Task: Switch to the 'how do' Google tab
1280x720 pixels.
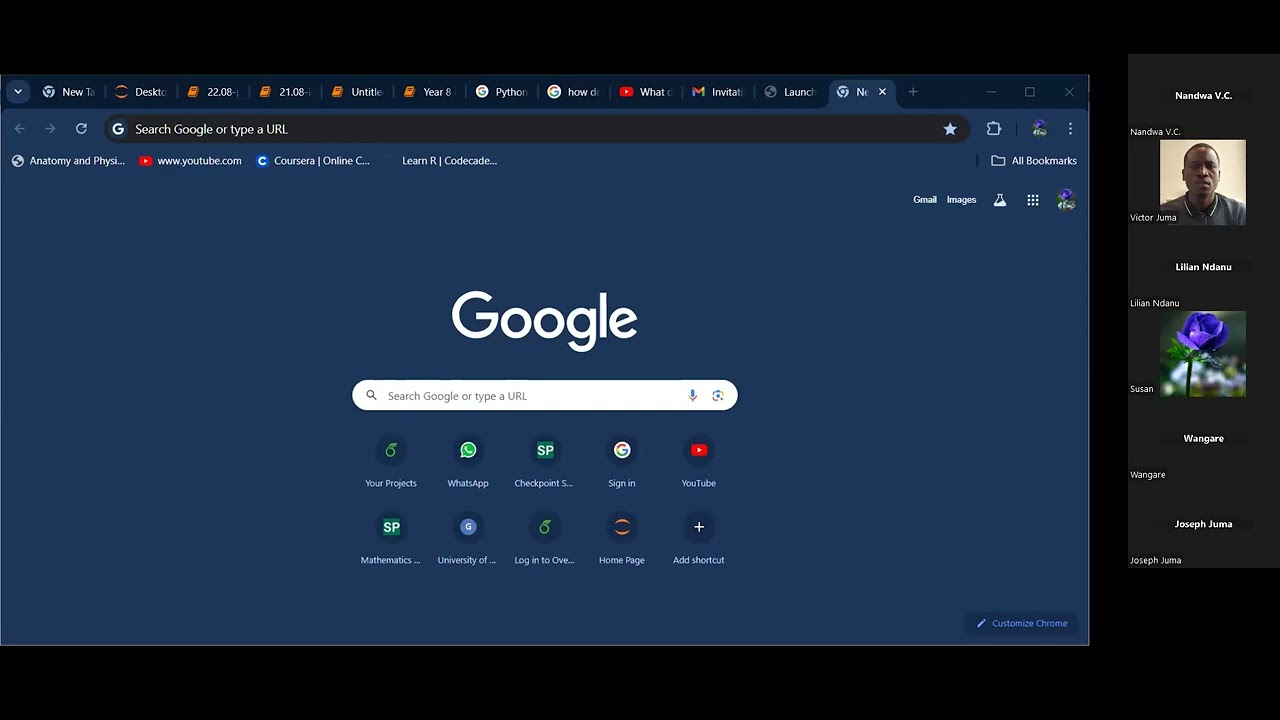Action: 572,92
